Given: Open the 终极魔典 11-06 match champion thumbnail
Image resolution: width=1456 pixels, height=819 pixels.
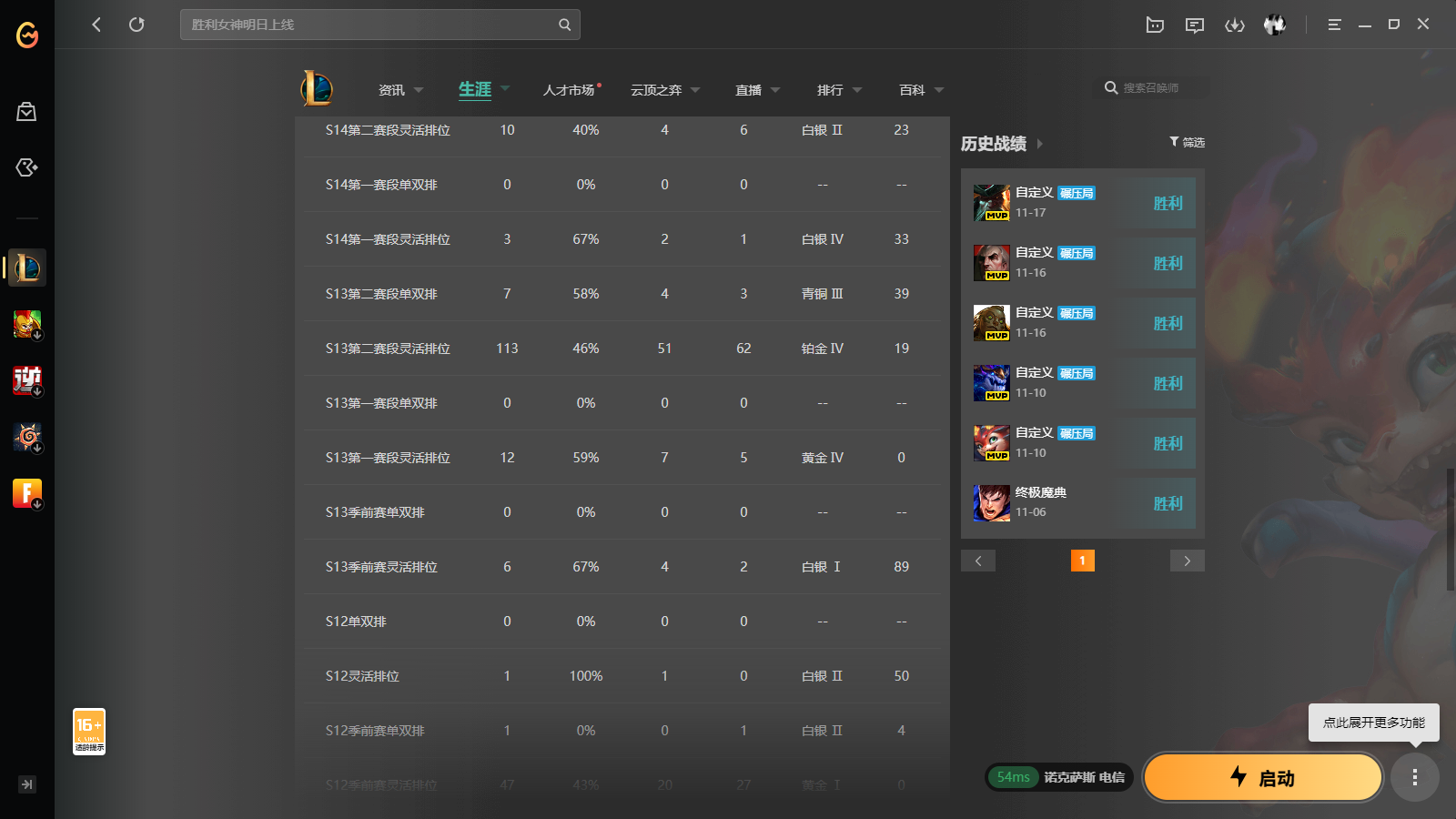Looking at the screenshot, I should coord(992,503).
